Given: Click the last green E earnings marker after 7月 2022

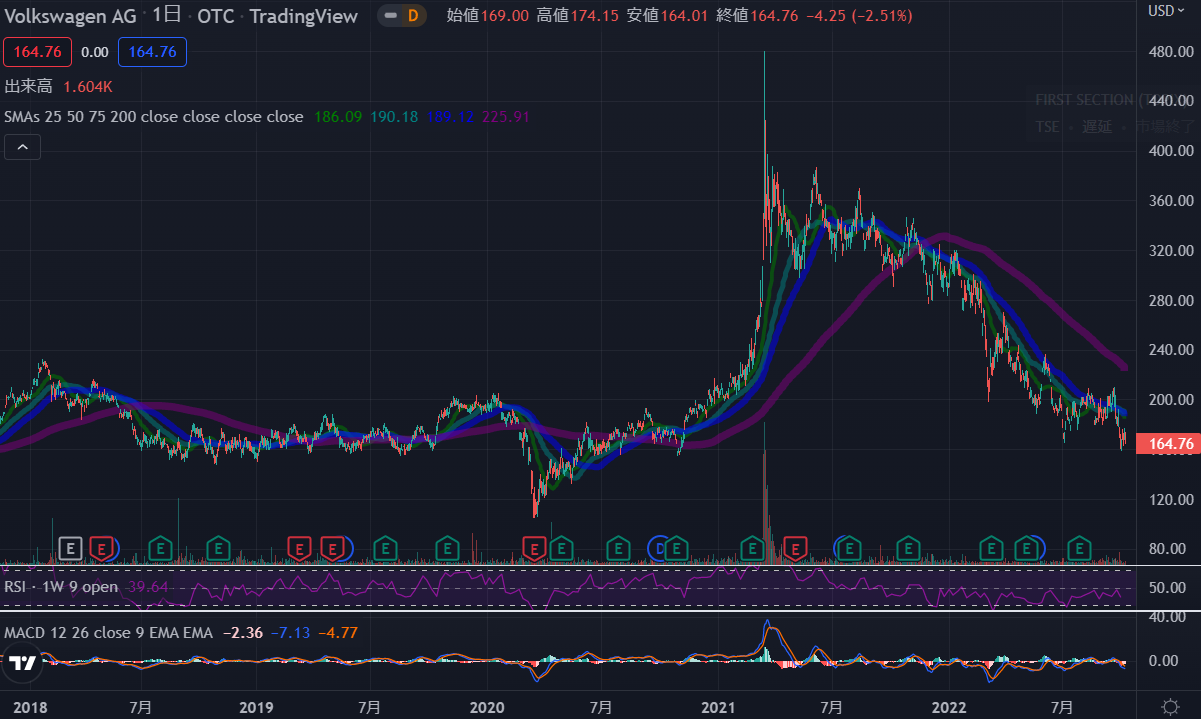Looking at the screenshot, I should [x=1079, y=547].
